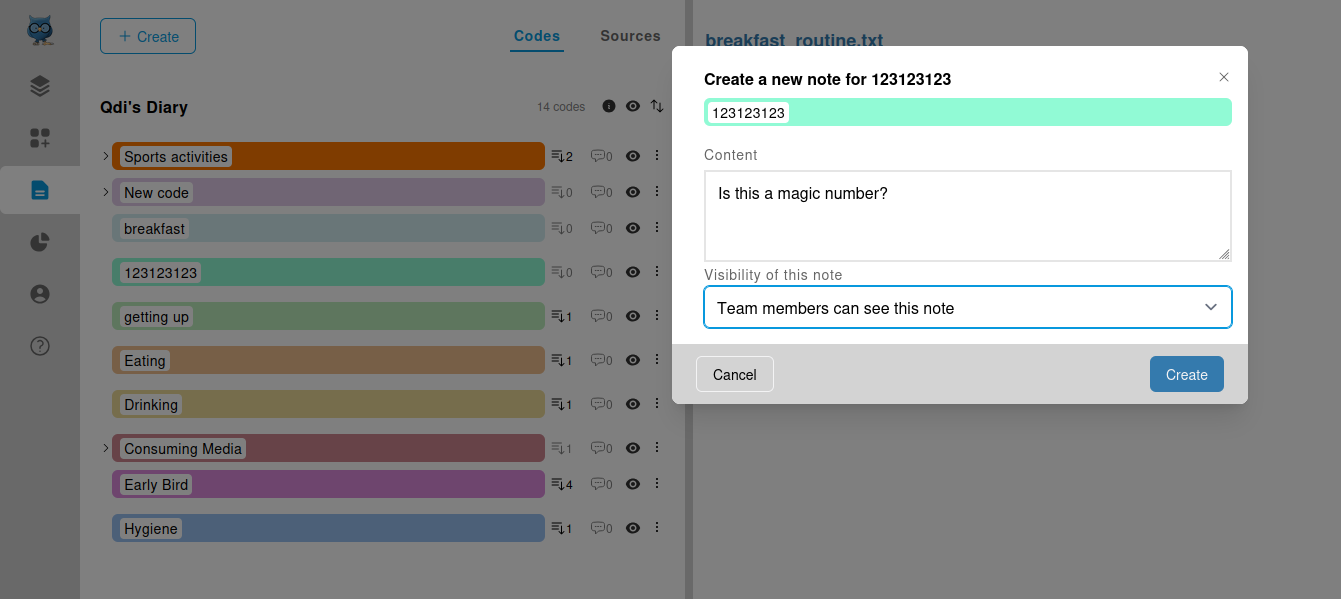1341x599 pixels.
Task: Close the new note dialog
Action: (x=1224, y=77)
